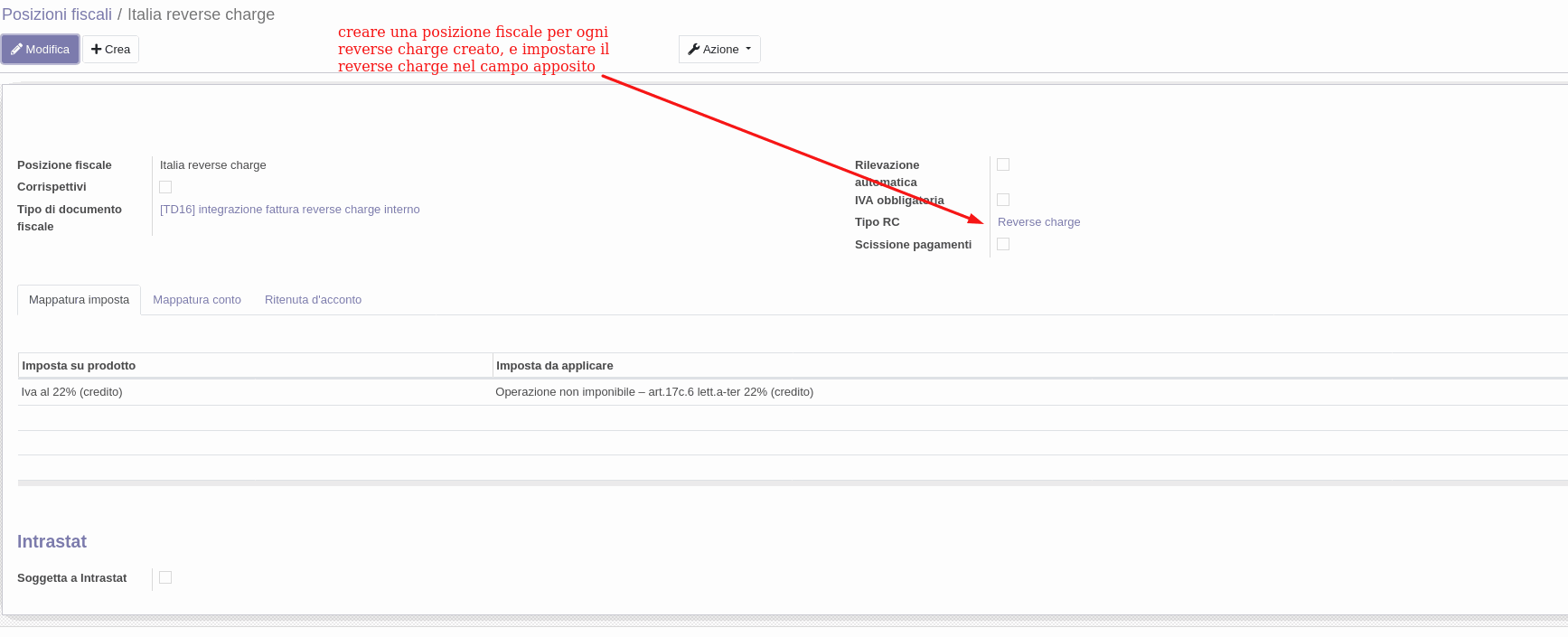This screenshot has width=1568, height=637.
Task: Click the Operazione non imponibile tax cell
Action: 653,392
